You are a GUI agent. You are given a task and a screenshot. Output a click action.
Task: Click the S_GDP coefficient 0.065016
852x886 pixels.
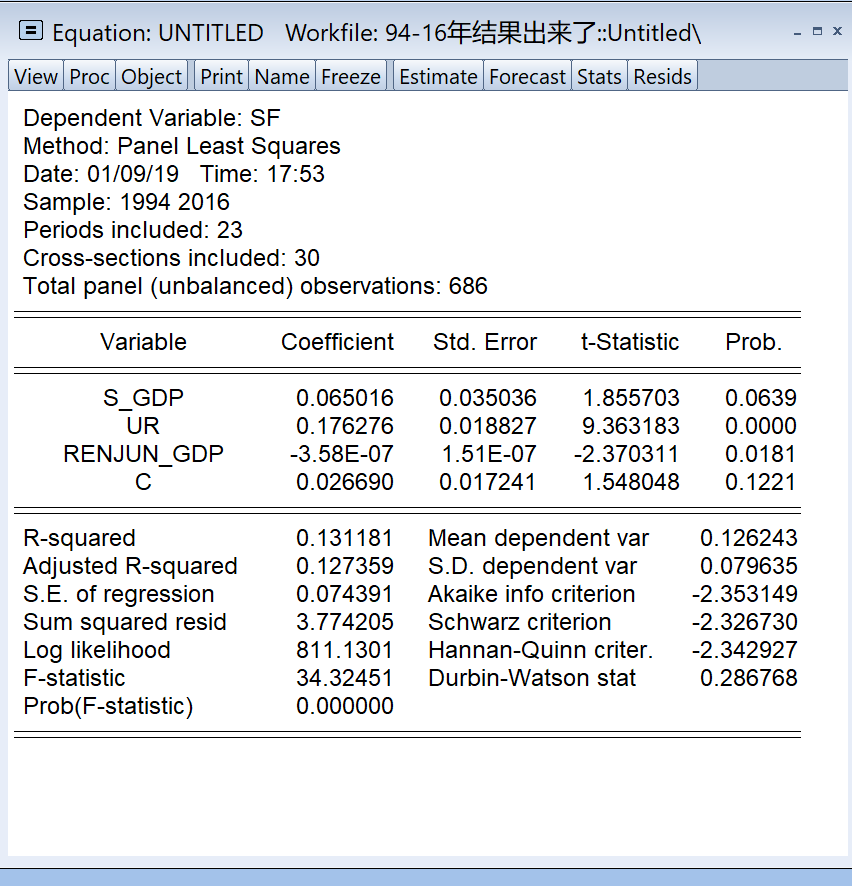coord(345,398)
